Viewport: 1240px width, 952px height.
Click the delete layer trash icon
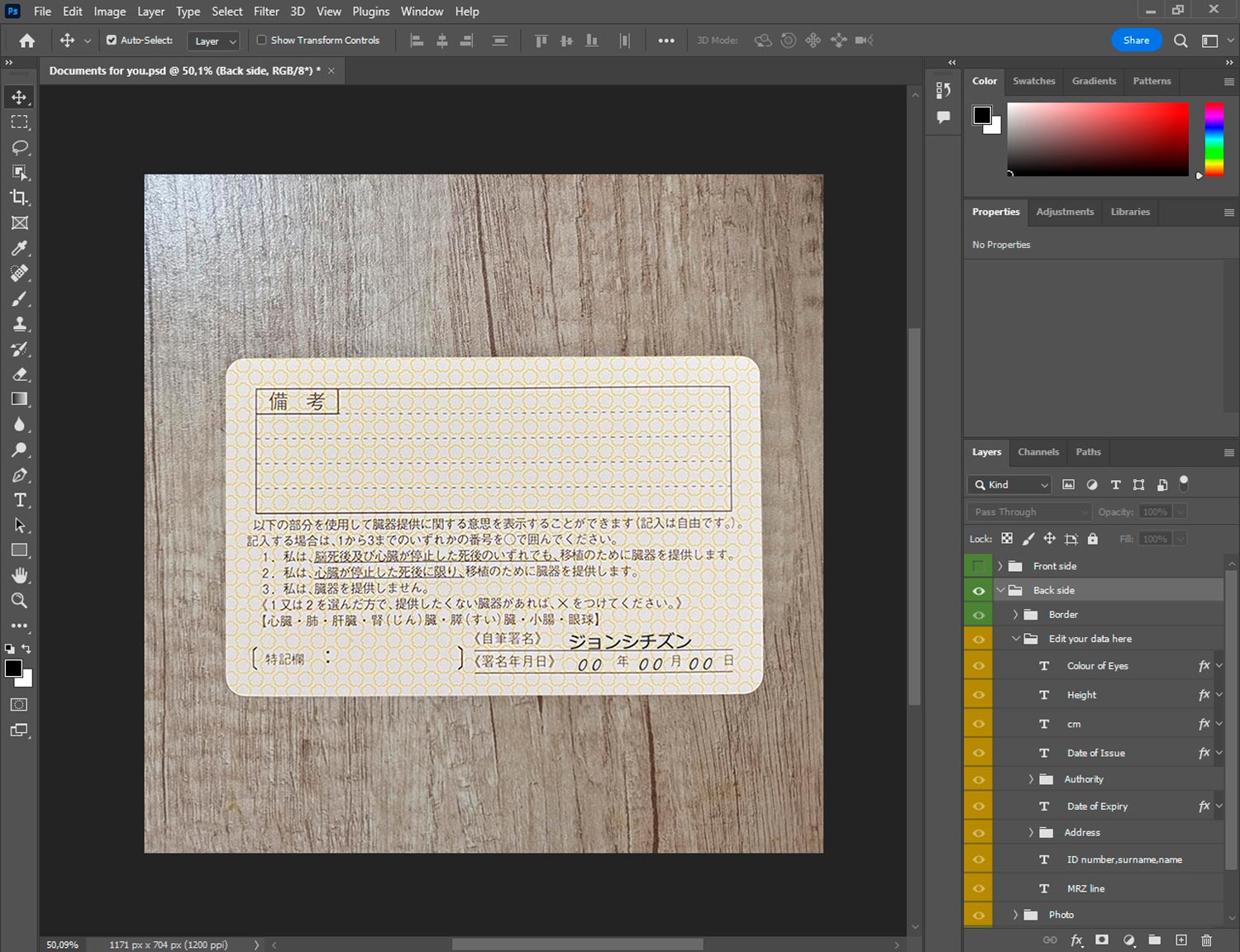click(x=1206, y=940)
